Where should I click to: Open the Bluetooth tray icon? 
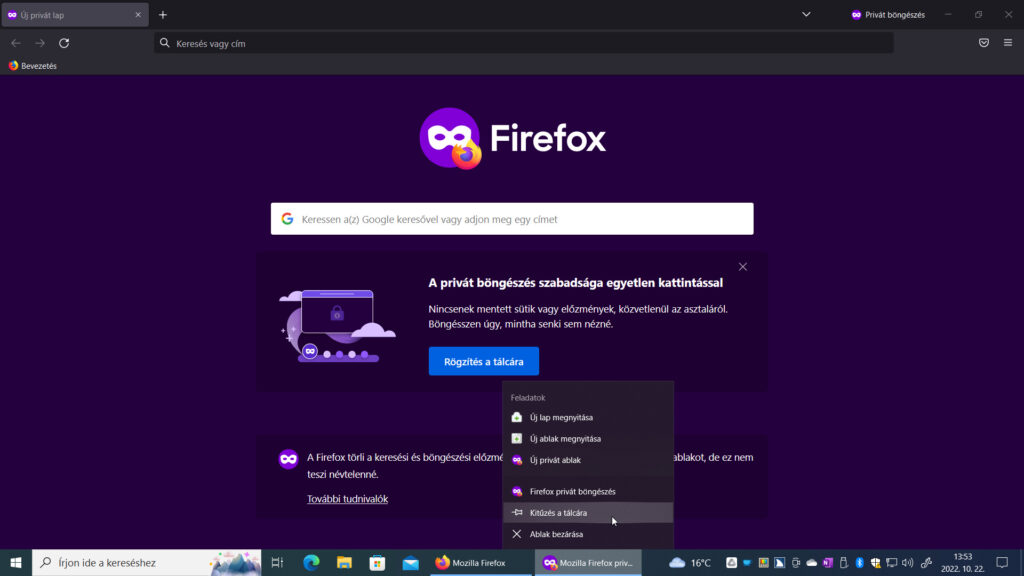pyautogui.click(x=859, y=562)
